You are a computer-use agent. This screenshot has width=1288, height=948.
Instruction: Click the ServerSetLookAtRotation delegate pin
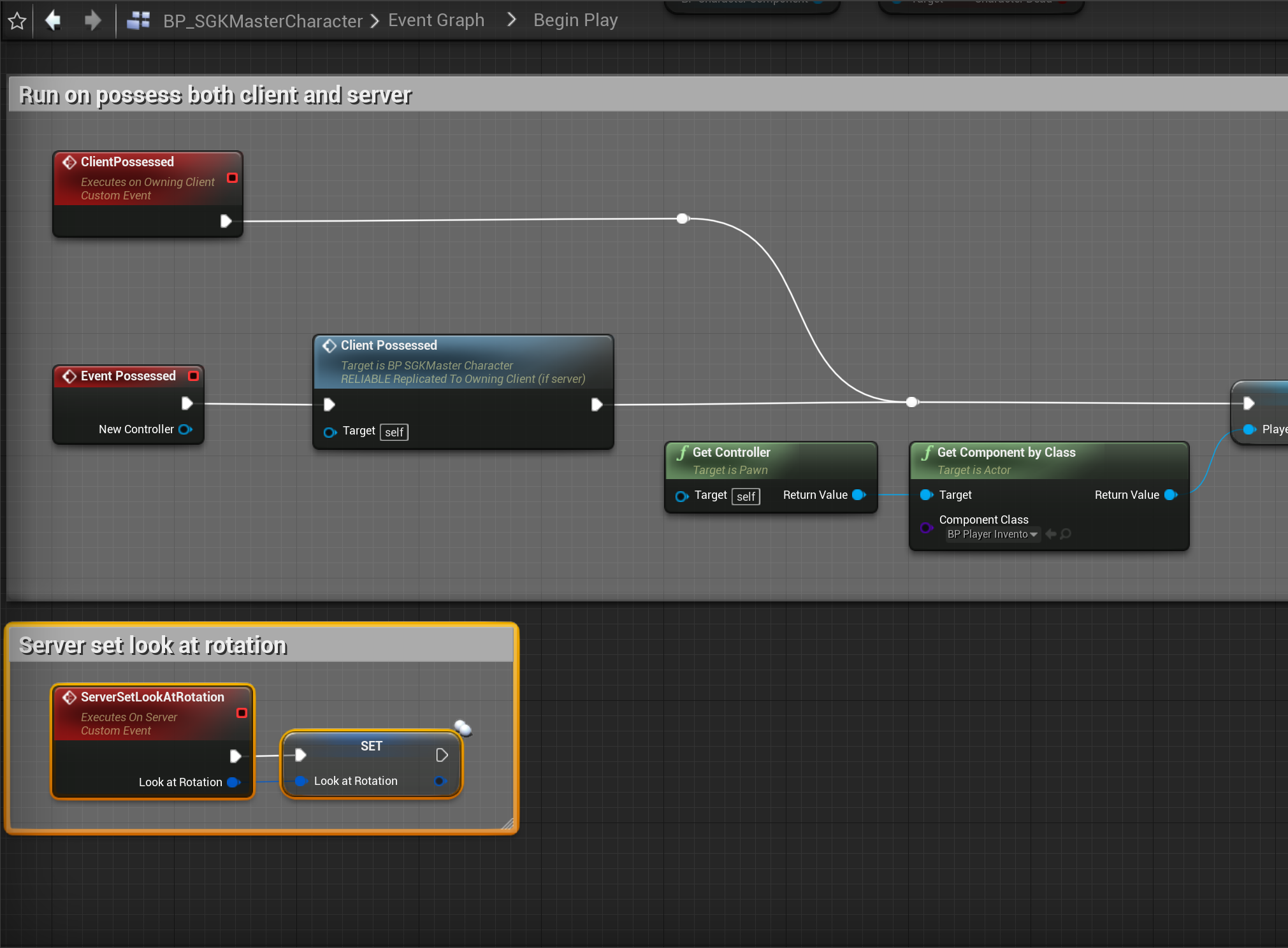tap(242, 713)
